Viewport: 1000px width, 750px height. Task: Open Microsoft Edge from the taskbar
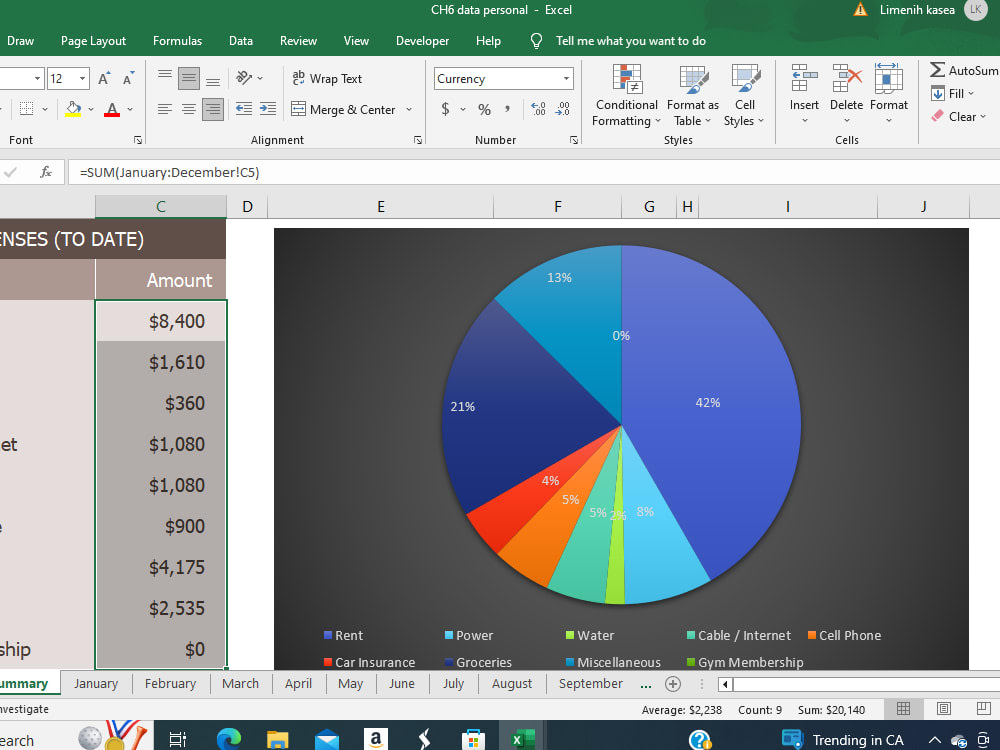228,739
